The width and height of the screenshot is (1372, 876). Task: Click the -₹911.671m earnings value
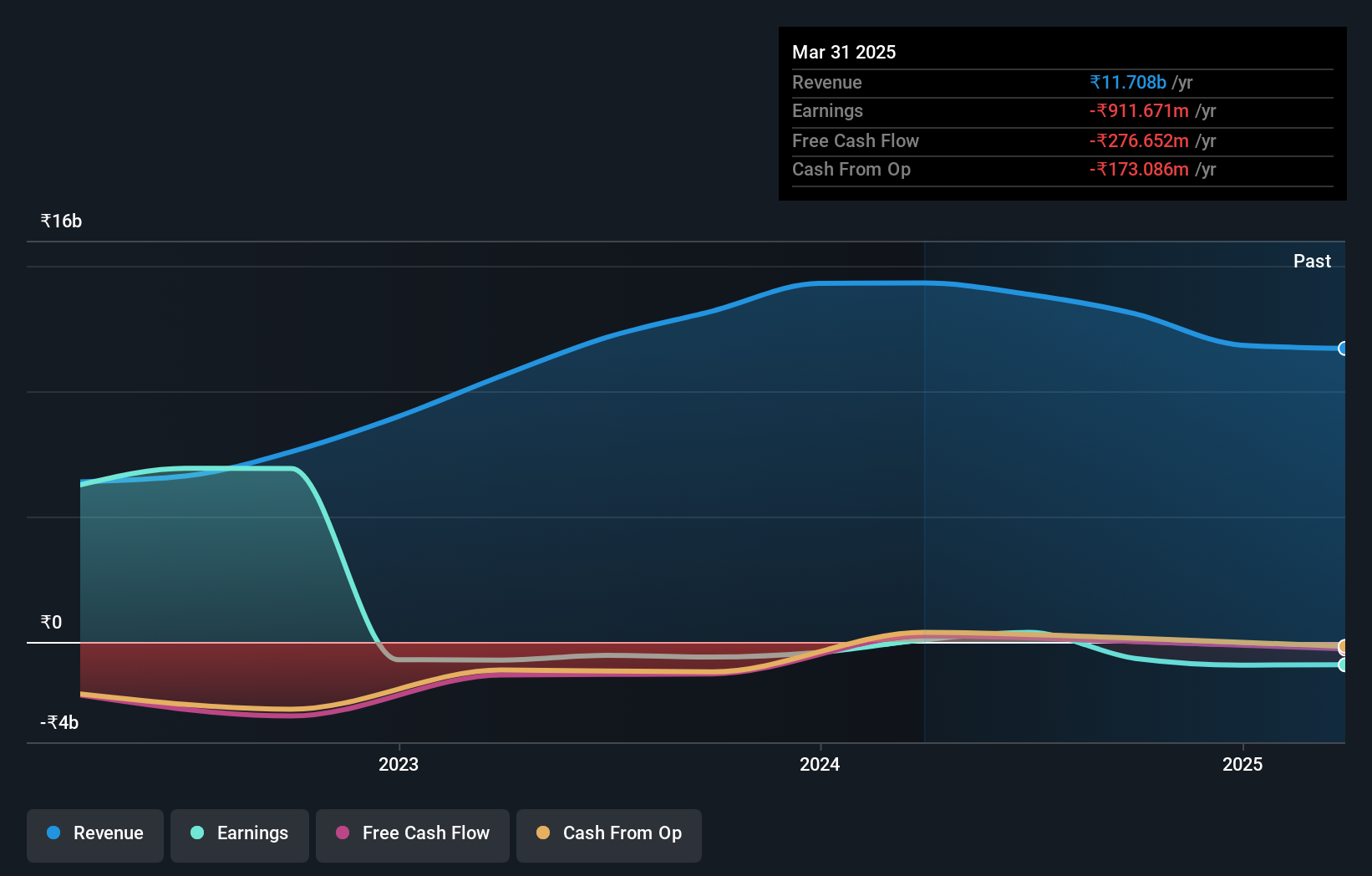1139,110
